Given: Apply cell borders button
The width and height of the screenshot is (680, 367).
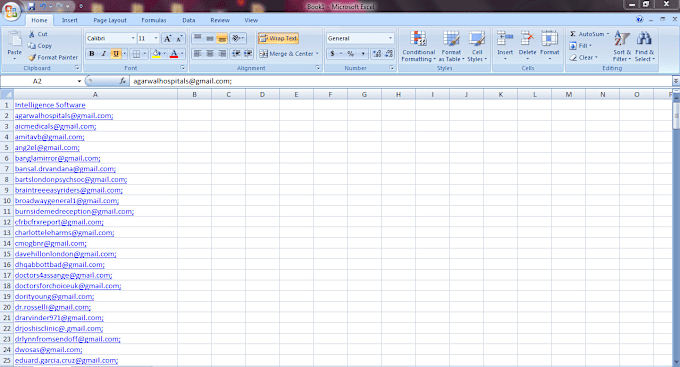Looking at the screenshot, I should coord(136,54).
